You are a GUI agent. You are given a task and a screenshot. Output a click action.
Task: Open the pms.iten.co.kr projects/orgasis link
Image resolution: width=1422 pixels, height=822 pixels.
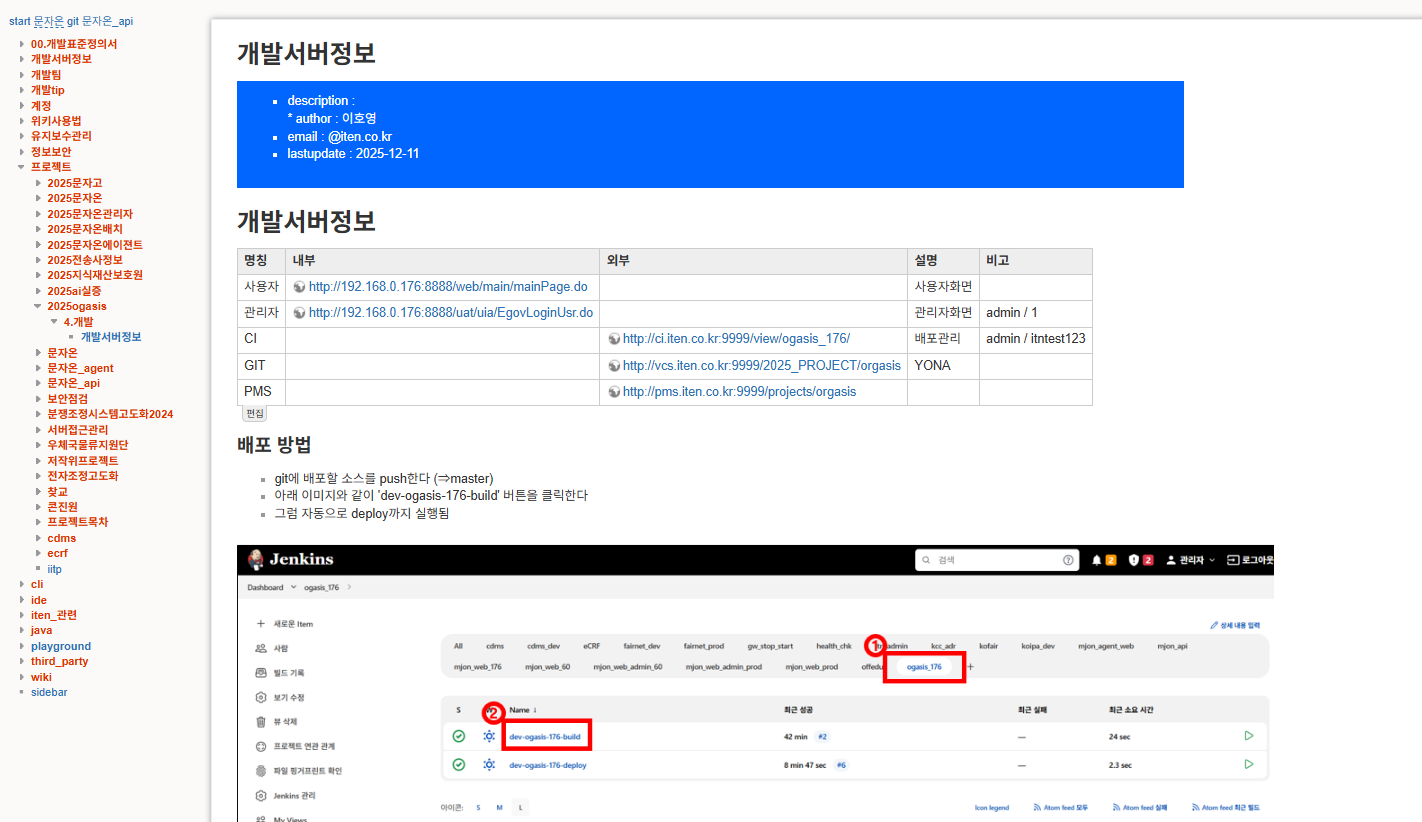739,392
